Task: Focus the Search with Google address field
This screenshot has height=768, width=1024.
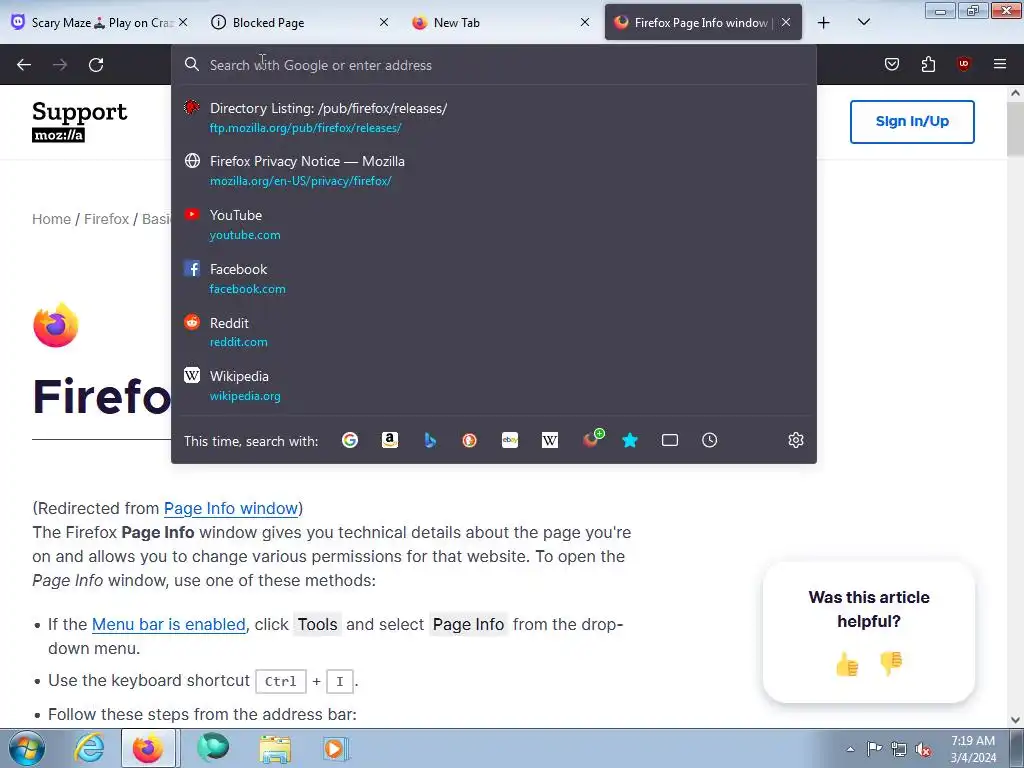Action: tap(494, 65)
